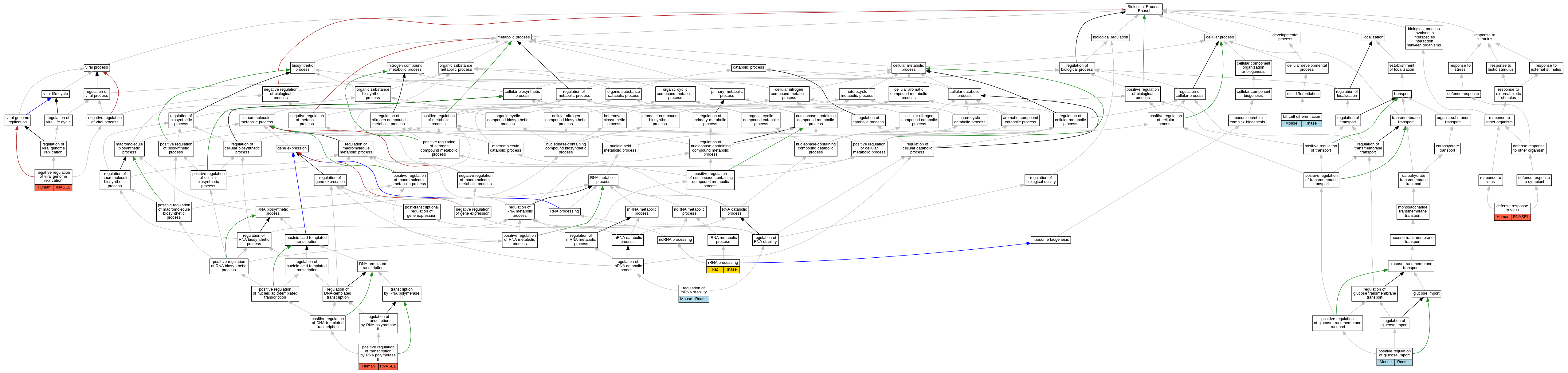Select 'regulation of glucose import' node
This screenshot has height=373, width=1568.
point(1394,323)
